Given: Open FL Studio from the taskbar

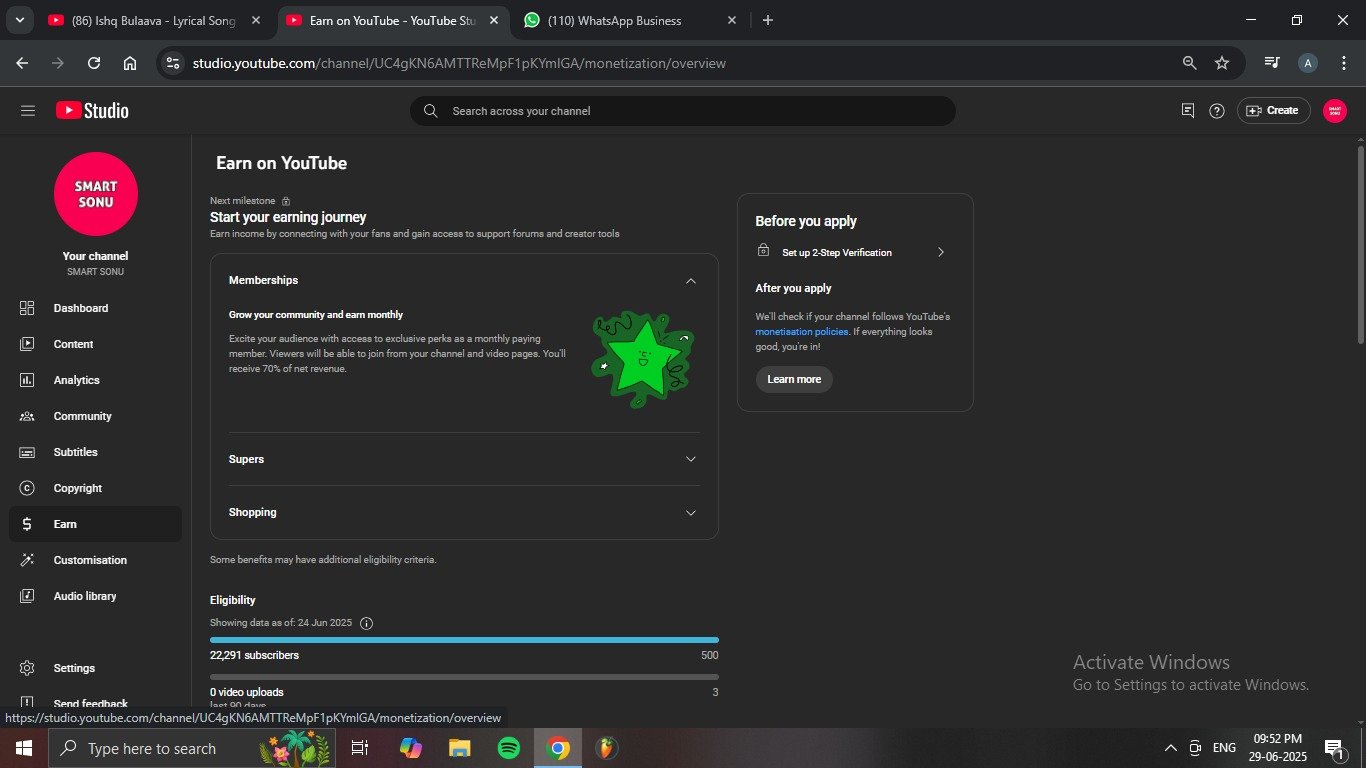Looking at the screenshot, I should pos(607,748).
